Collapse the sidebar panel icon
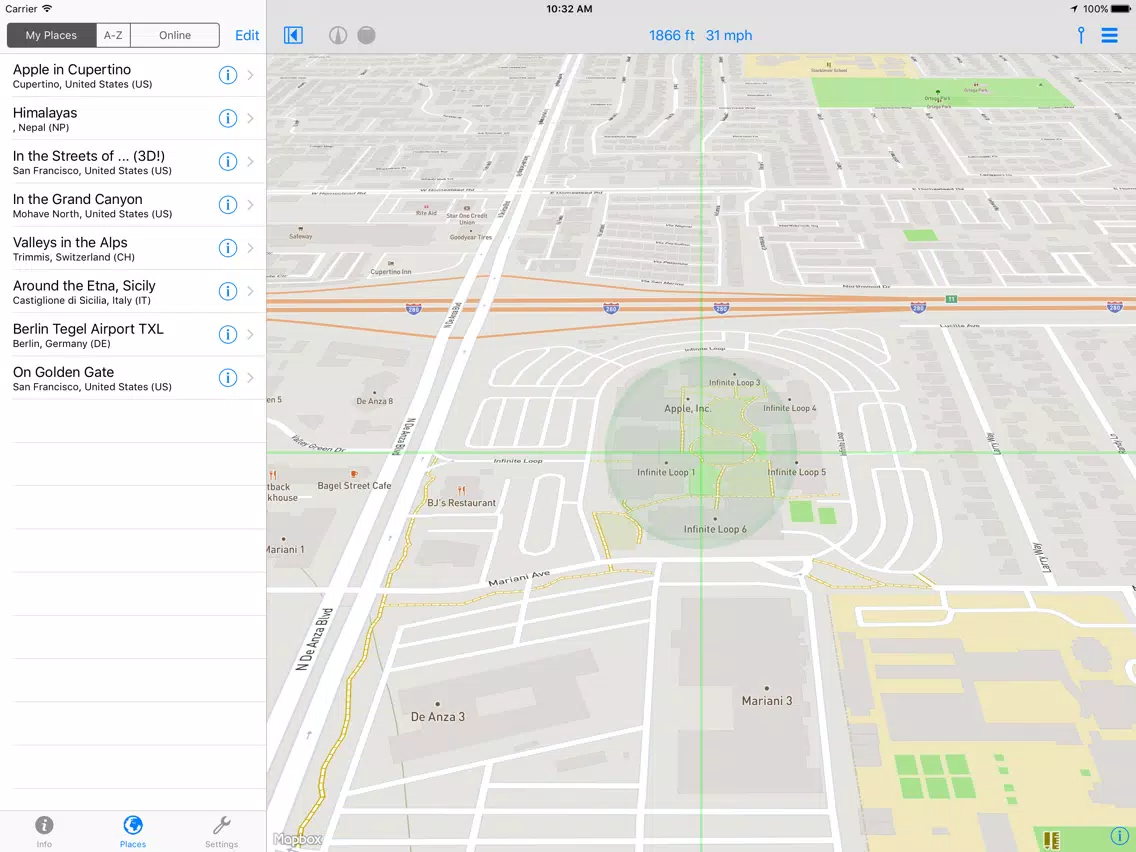Screen dimensions: 1136x852 coord(293,35)
